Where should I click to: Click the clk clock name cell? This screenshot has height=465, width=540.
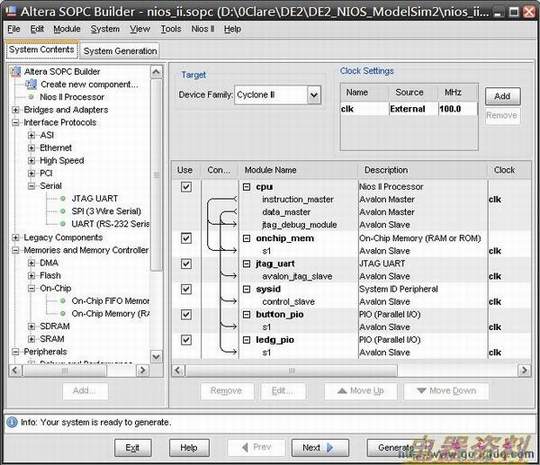pyautogui.click(x=364, y=109)
